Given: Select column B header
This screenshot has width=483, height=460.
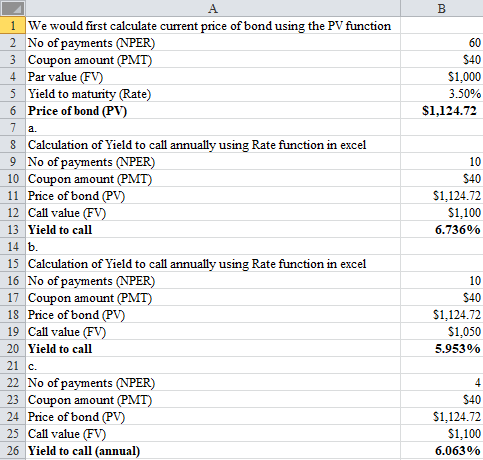Looking at the screenshot, I should (442, 8).
